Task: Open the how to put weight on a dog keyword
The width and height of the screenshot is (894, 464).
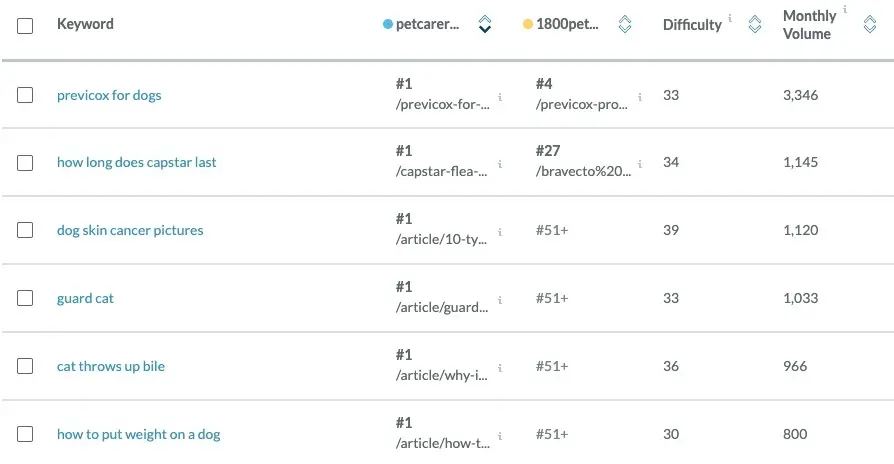Action: pyautogui.click(x=139, y=434)
